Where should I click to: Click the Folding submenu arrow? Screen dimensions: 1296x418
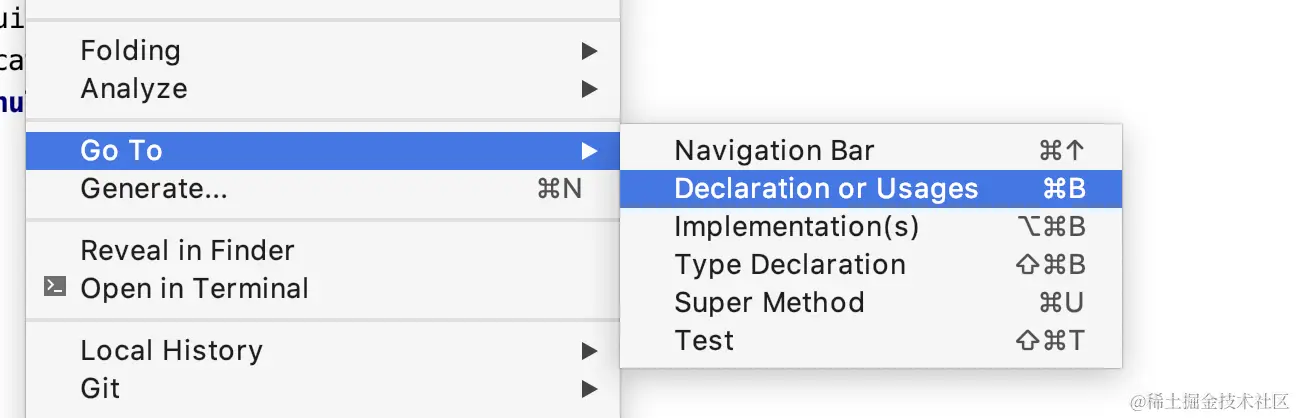[x=589, y=50]
